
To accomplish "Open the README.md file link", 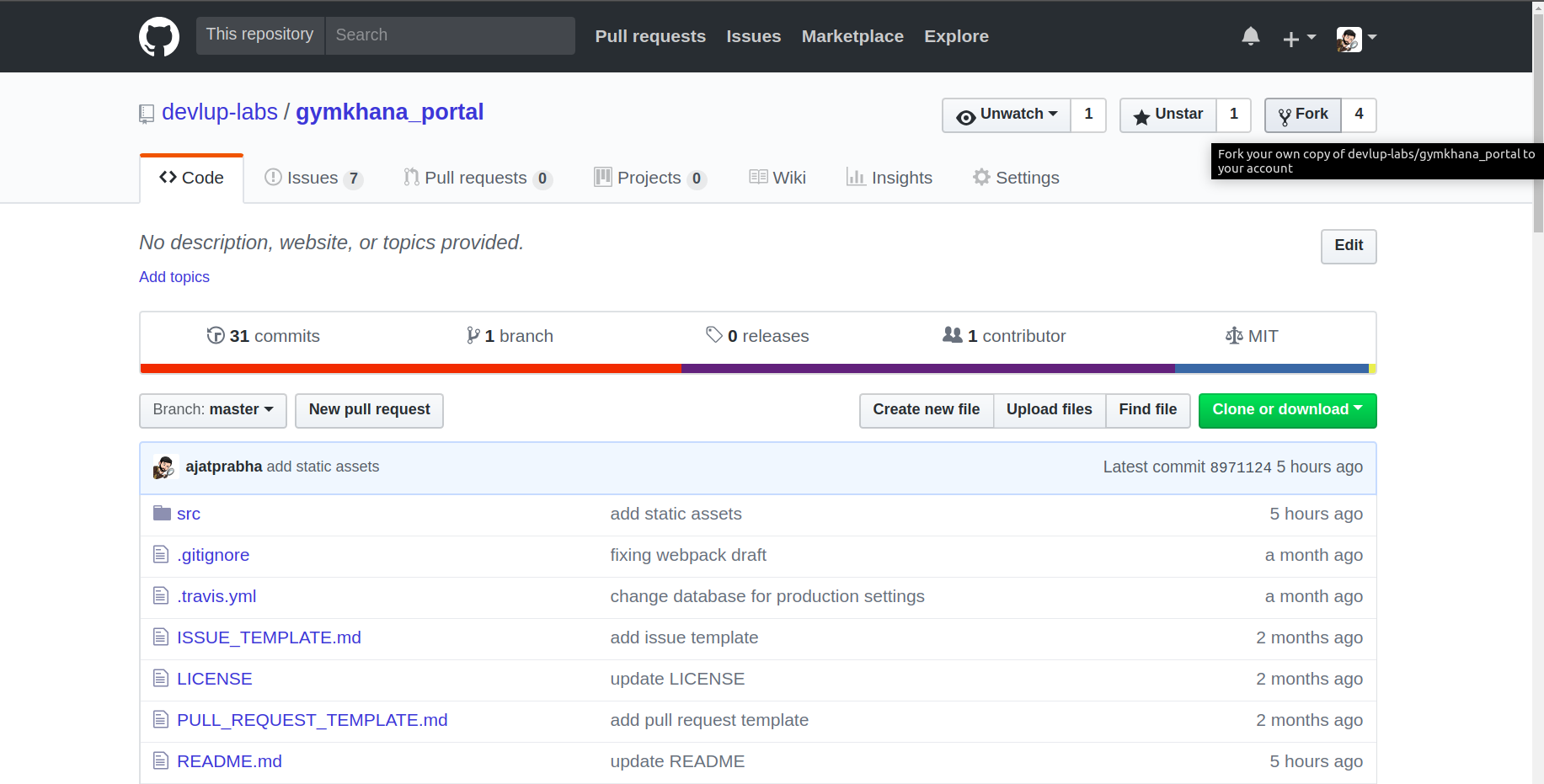I will click(x=229, y=760).
